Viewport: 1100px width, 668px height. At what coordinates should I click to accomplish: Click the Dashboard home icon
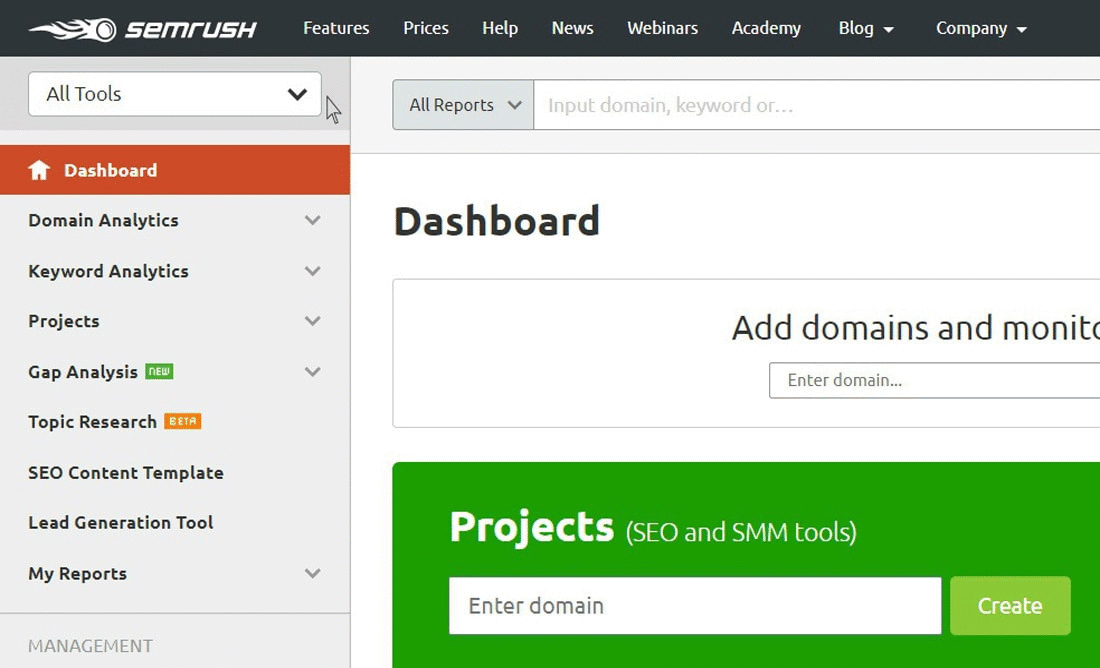(x=39, y=170)
